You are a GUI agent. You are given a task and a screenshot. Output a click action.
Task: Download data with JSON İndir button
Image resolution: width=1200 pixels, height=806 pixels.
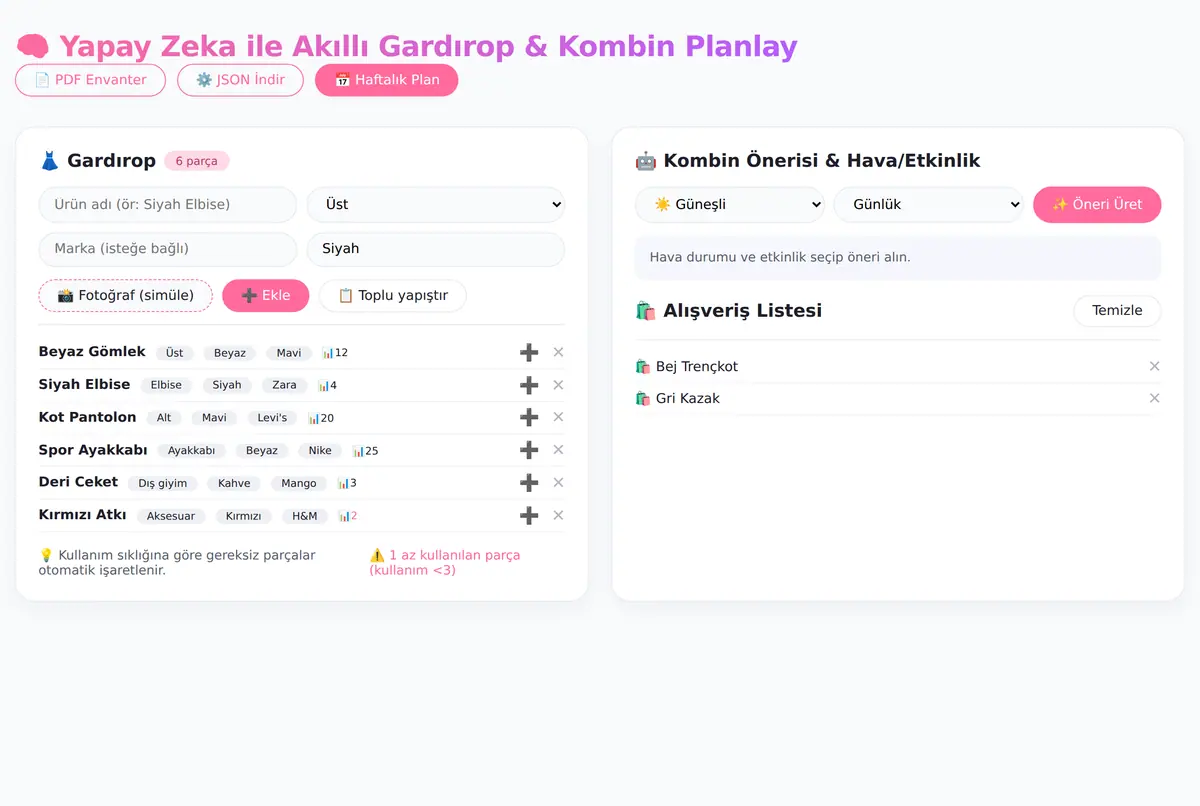coord(240,80)
